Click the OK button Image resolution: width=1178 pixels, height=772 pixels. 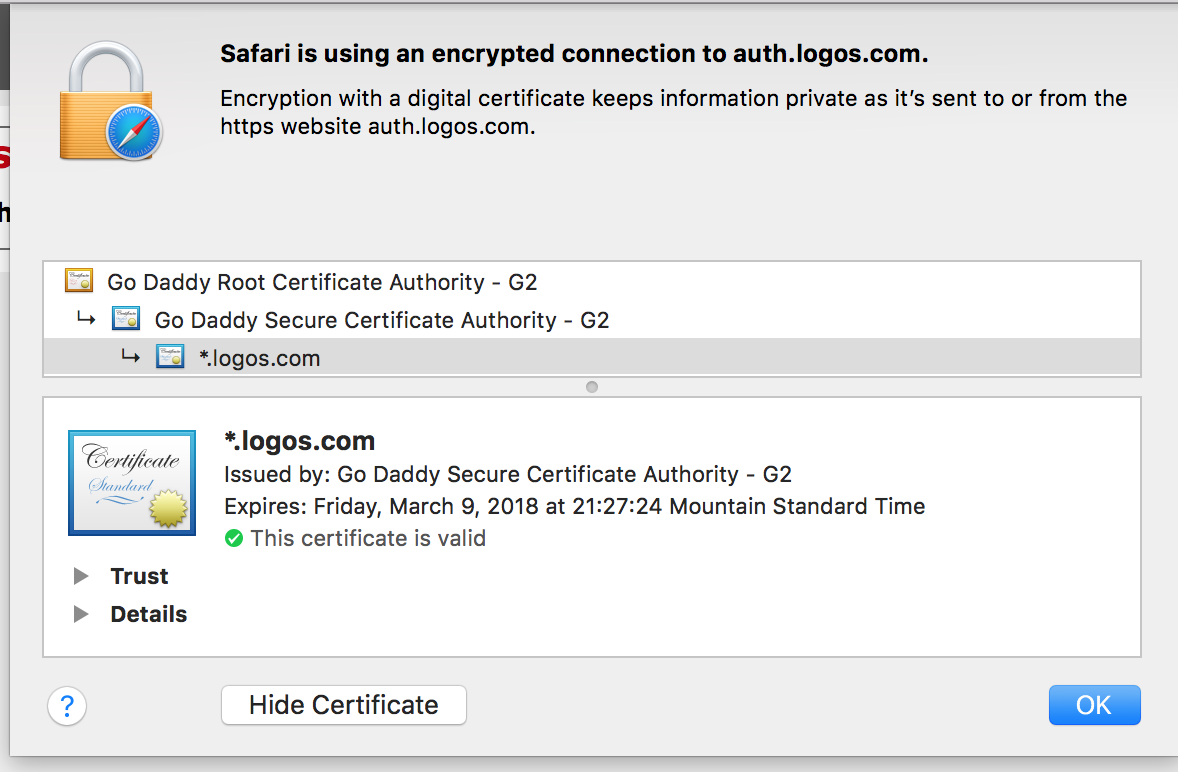(x=1094, y=705)
